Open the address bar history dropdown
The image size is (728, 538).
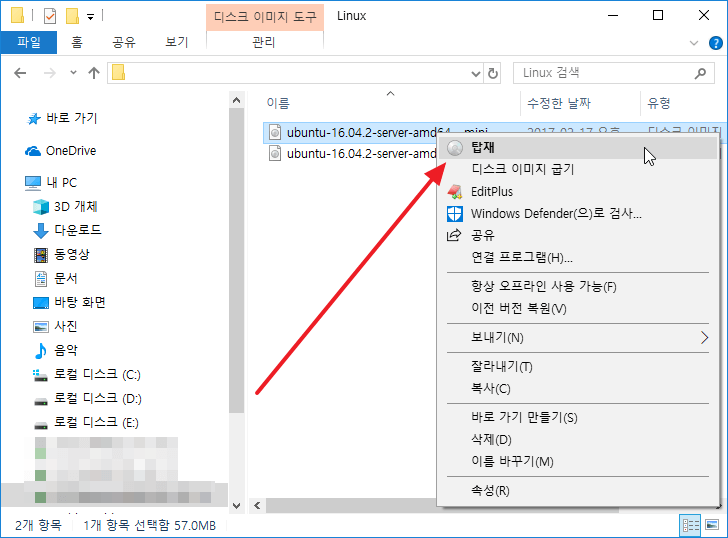coord(476,73)
